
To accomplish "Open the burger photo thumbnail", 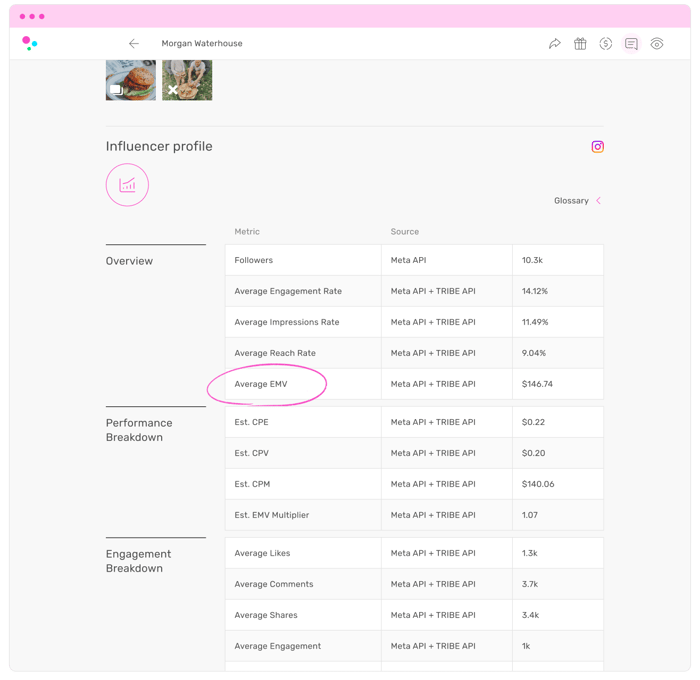I will [x=131, y=80].
